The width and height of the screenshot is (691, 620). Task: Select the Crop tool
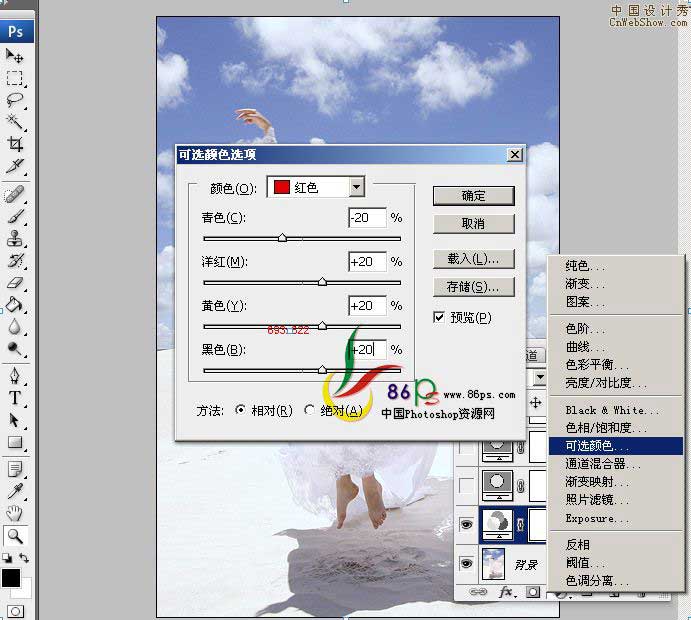tap(14, 144)
